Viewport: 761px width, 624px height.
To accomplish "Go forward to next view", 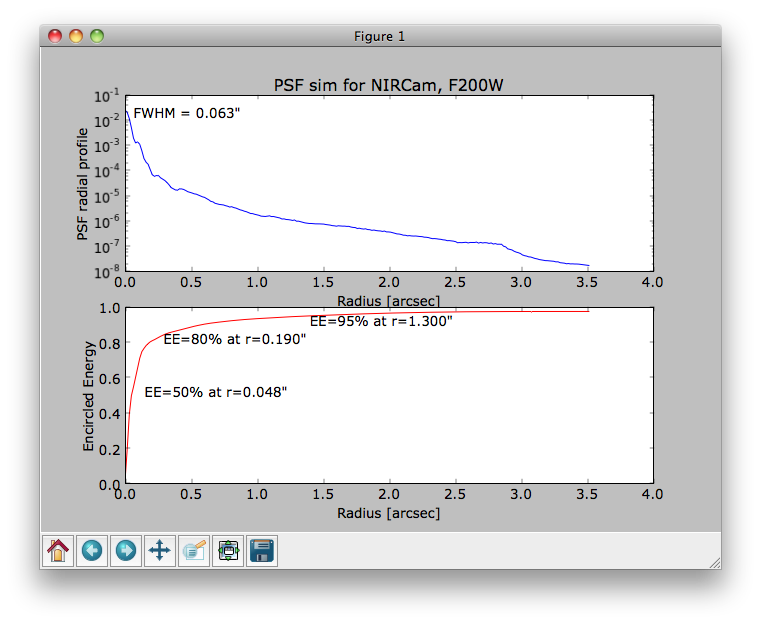I will coord(126,551).
